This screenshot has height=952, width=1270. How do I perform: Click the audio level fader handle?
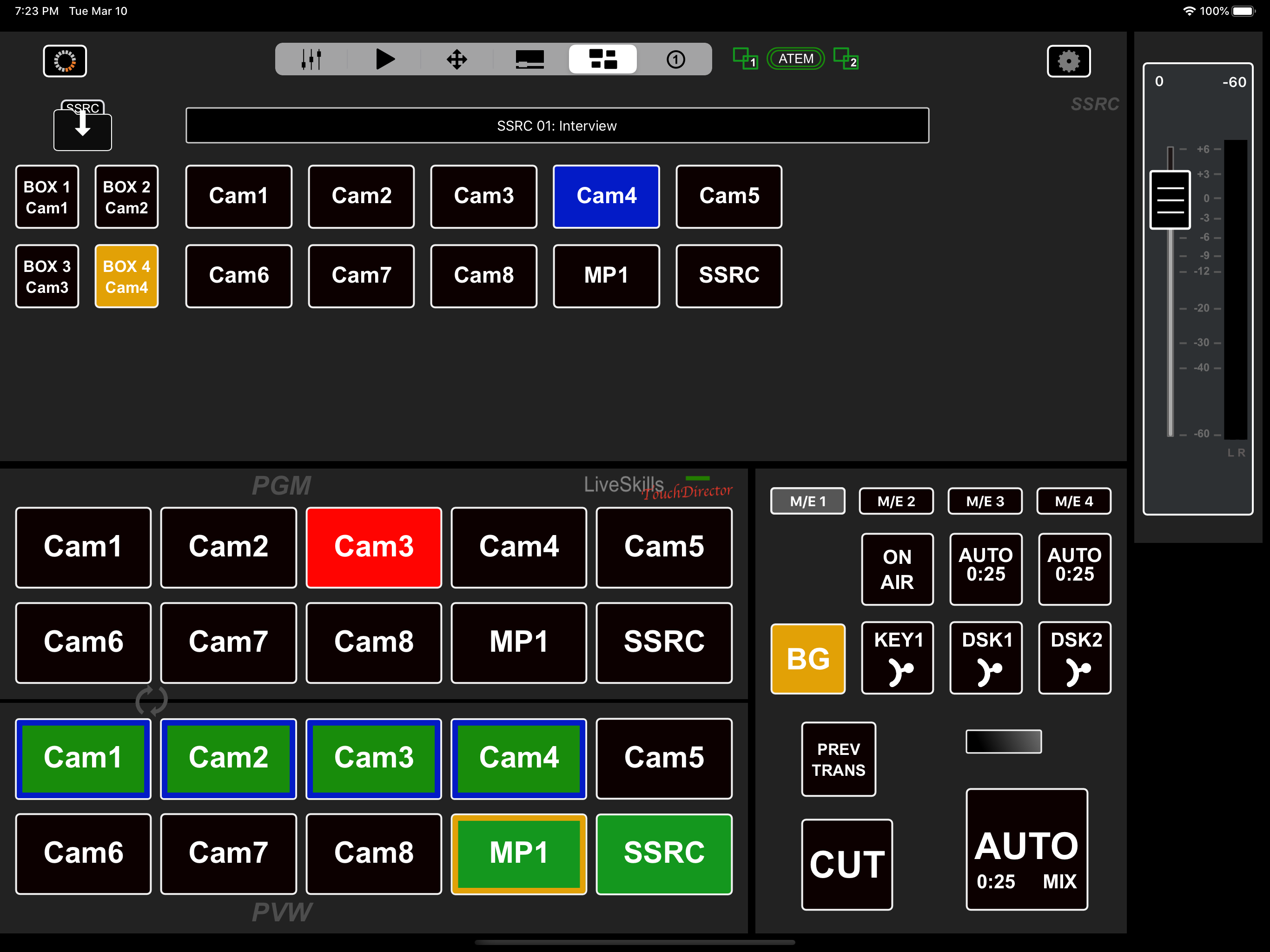pyautogui.click(x=1170, y=200)
